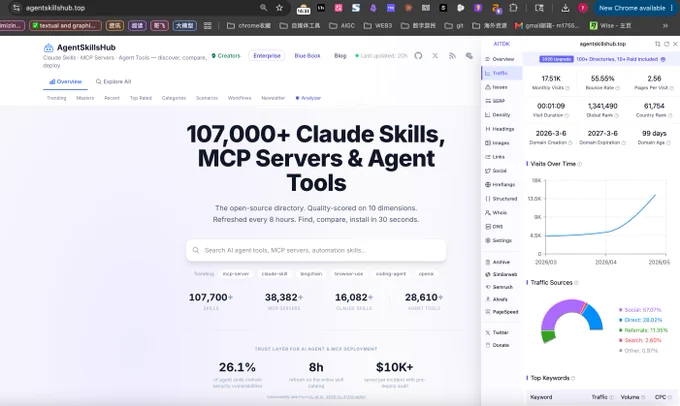Switch to the Overview tab on AgentSkillsHub
The image size is (680, 406).
pyautogui.click(x=65, y=82)
